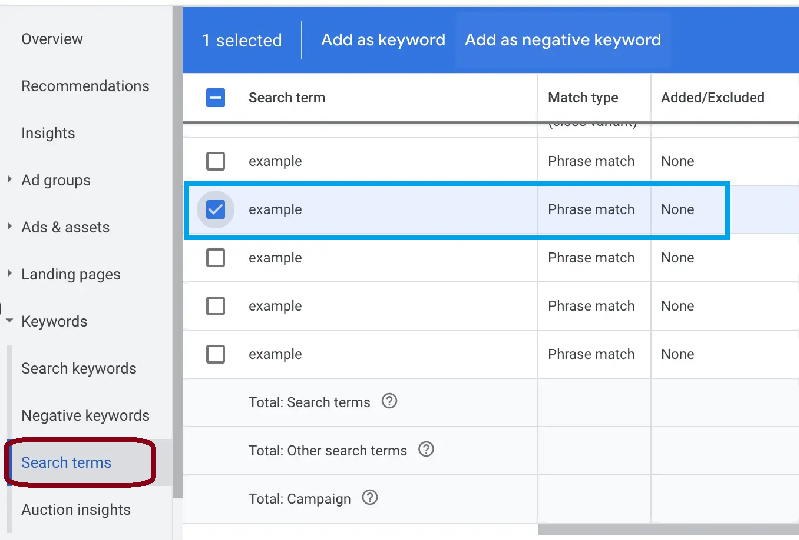Click 'None' in the selected row
Image resolution: width=799 pixels, height=540 pixels.
[677, 209]
